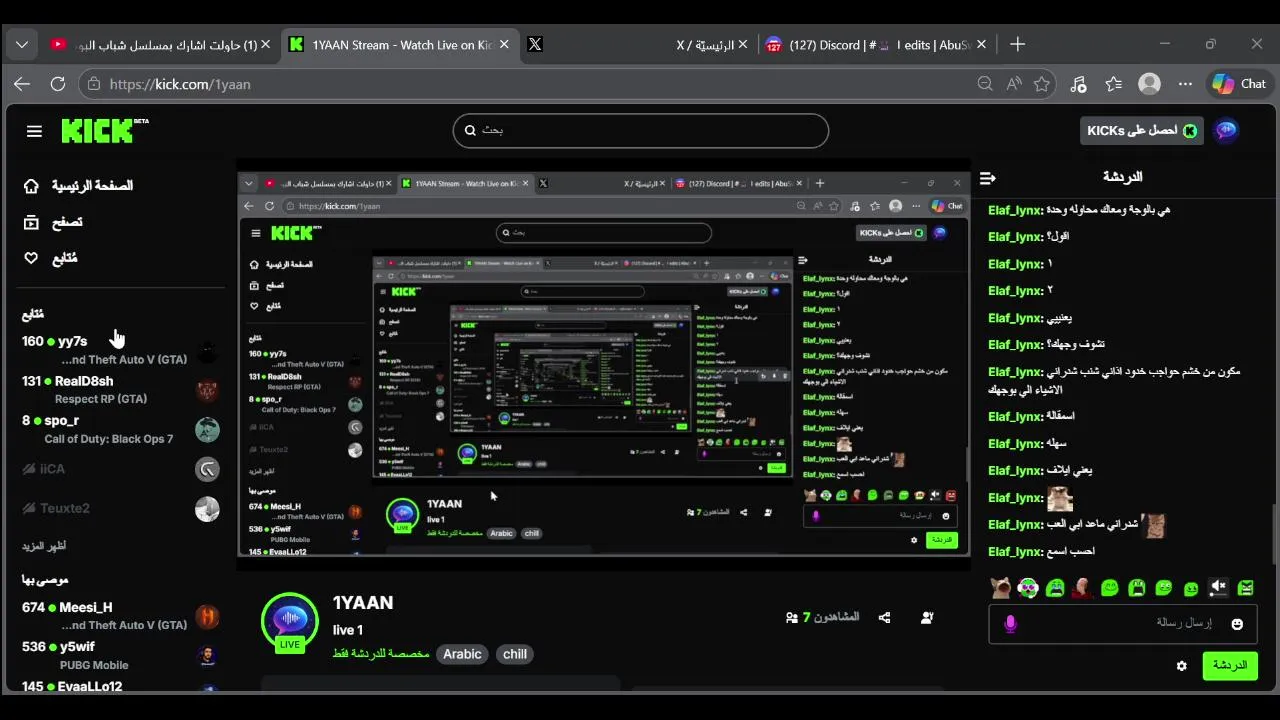Click the Arabic tag
This screenshot has height=720, width=1280.
462,654
